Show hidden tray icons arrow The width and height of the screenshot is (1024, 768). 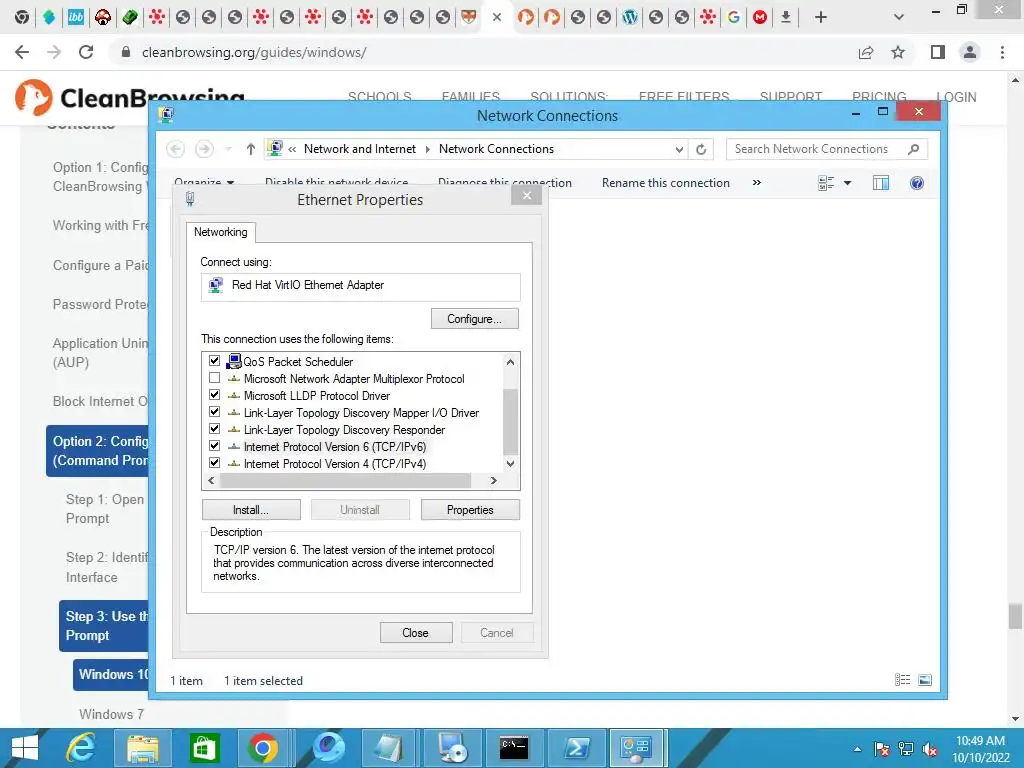pyautogui.click(x=857, y=749)
